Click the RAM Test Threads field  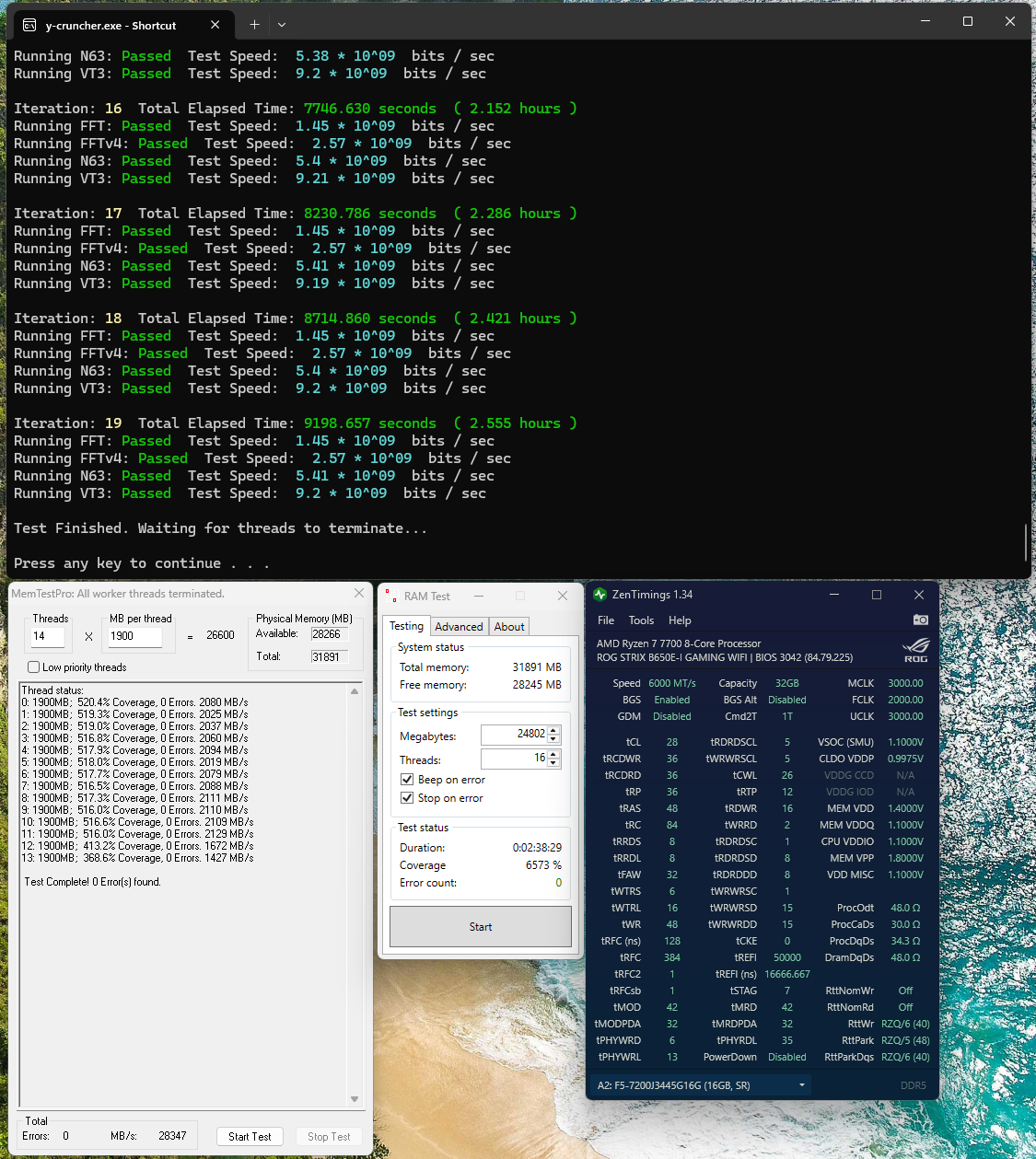pos(515,759)
